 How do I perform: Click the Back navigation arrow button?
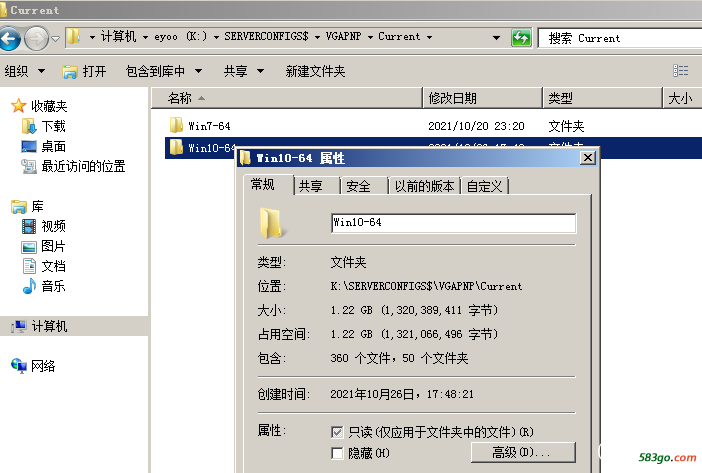click(x=11, y=38)
